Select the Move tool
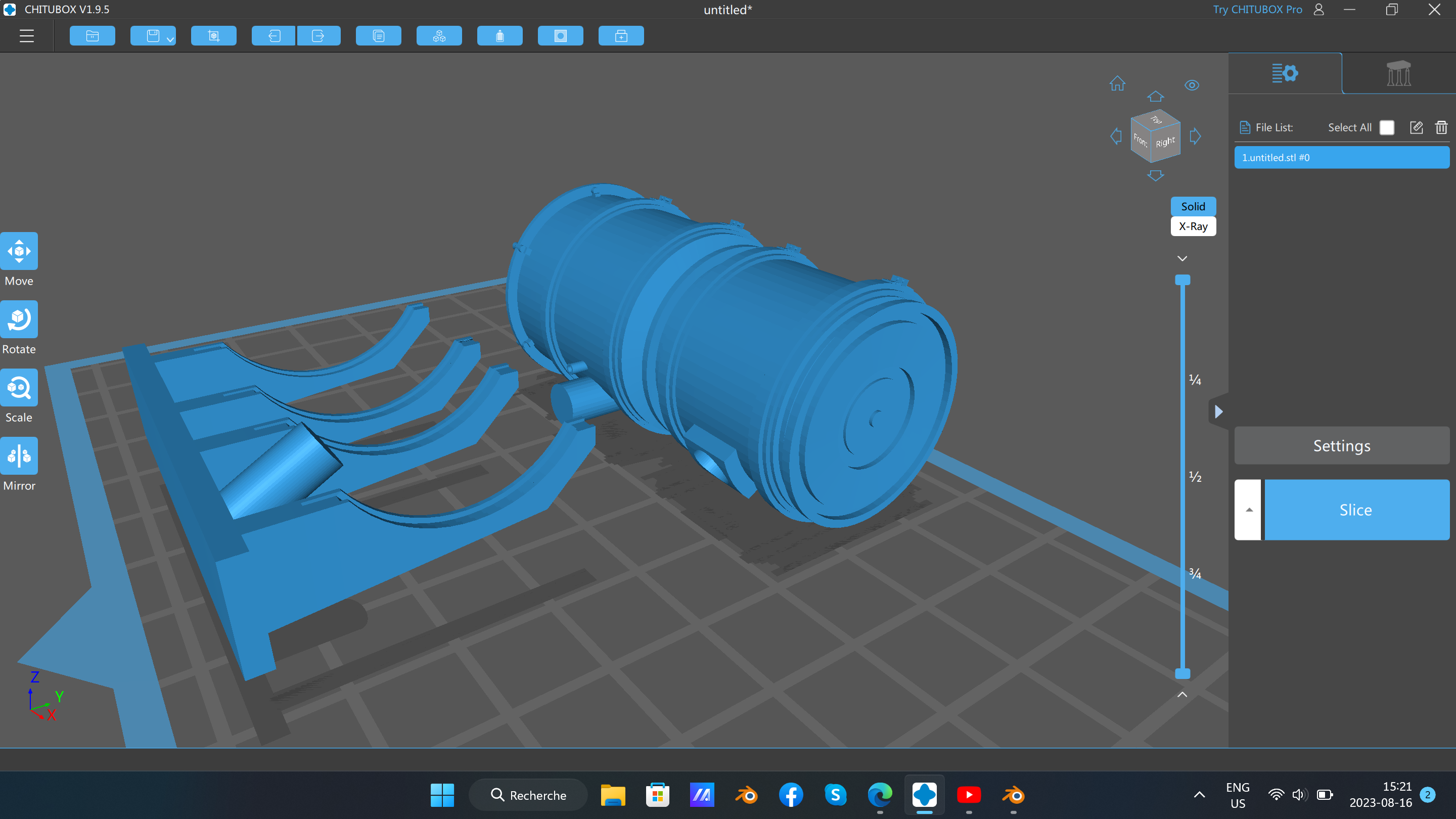1456x819 pixels. pyautogui.click(x=19, y=251)
